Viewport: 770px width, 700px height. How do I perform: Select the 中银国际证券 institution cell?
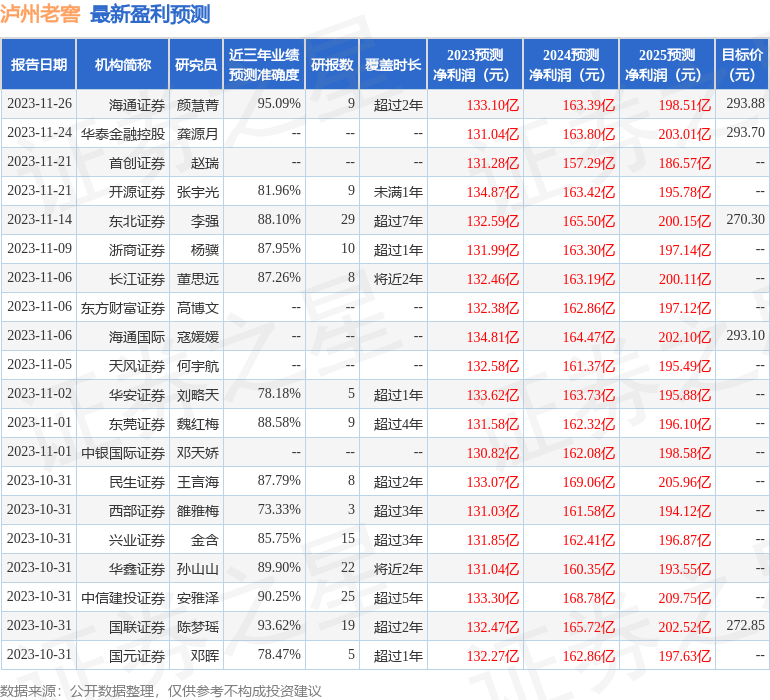pos(123,452)
